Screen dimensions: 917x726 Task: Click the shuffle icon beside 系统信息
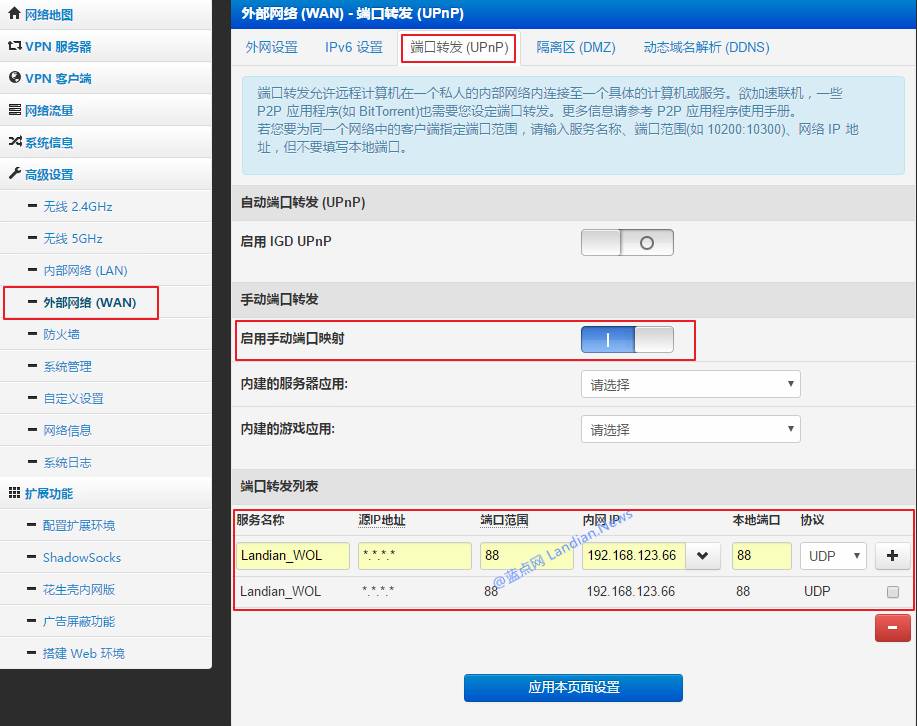[15, 141]
